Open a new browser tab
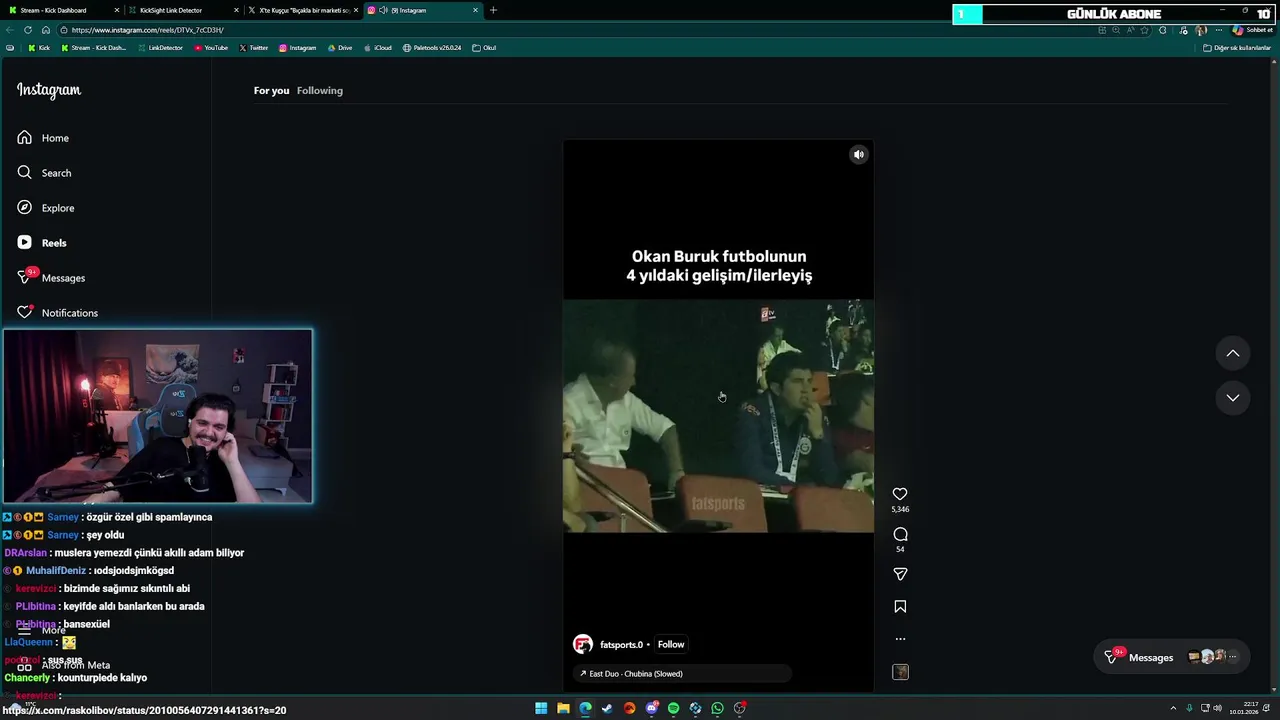Viewport: 1280px width, 720px height. (x=493, y=10)
